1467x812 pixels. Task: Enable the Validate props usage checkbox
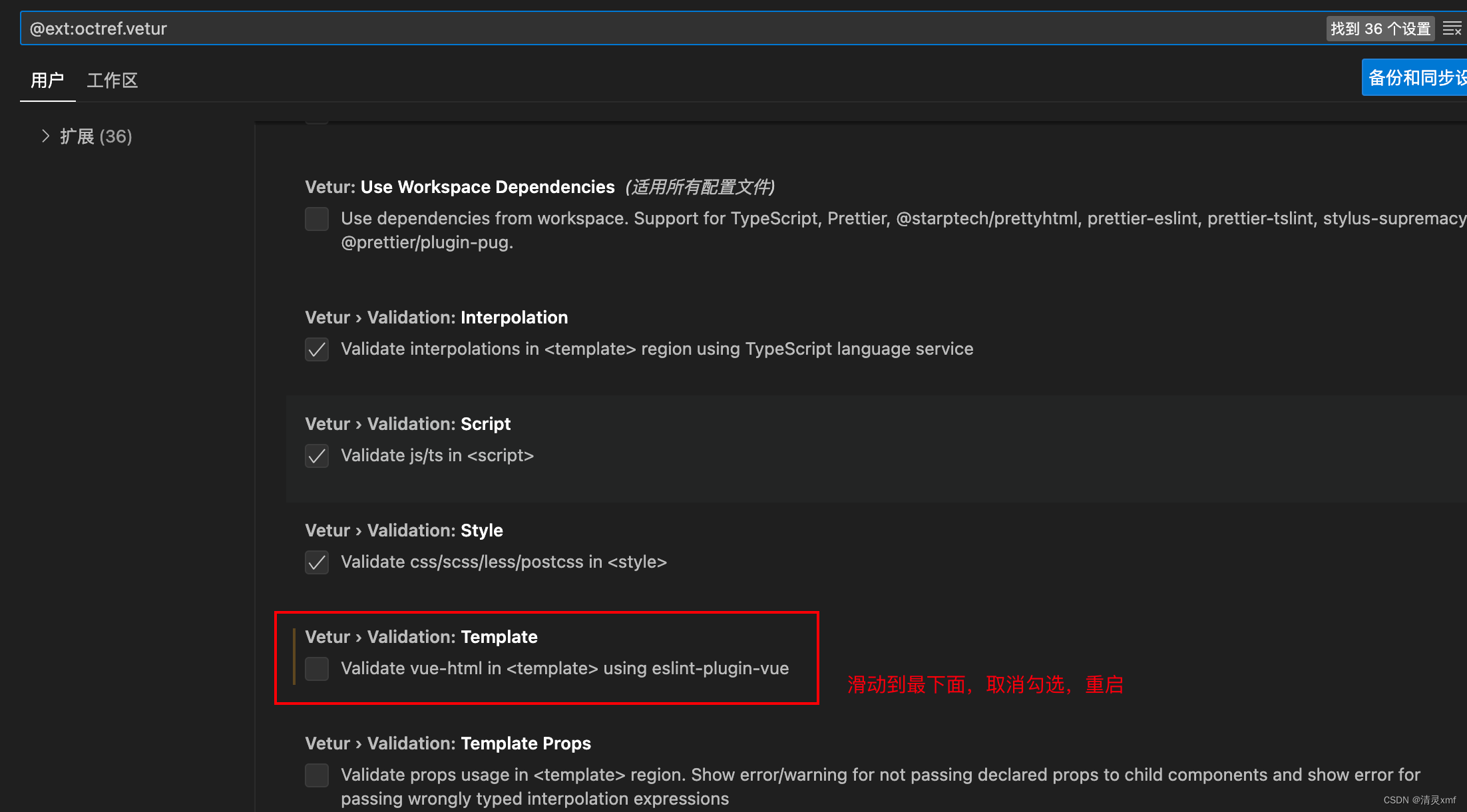pos(317,775)
